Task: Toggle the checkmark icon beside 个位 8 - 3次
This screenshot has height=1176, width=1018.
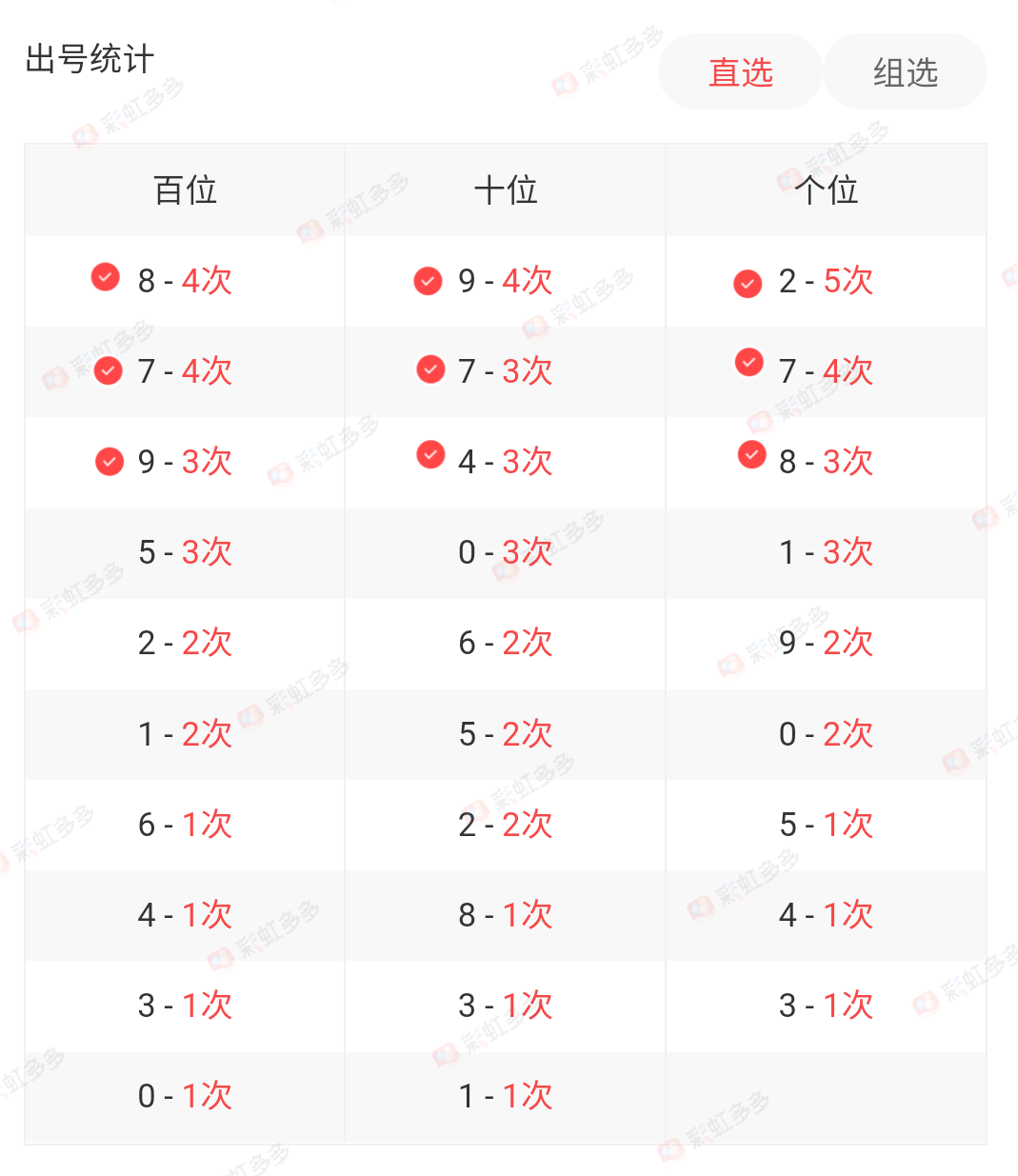Action: coord(751,455)
